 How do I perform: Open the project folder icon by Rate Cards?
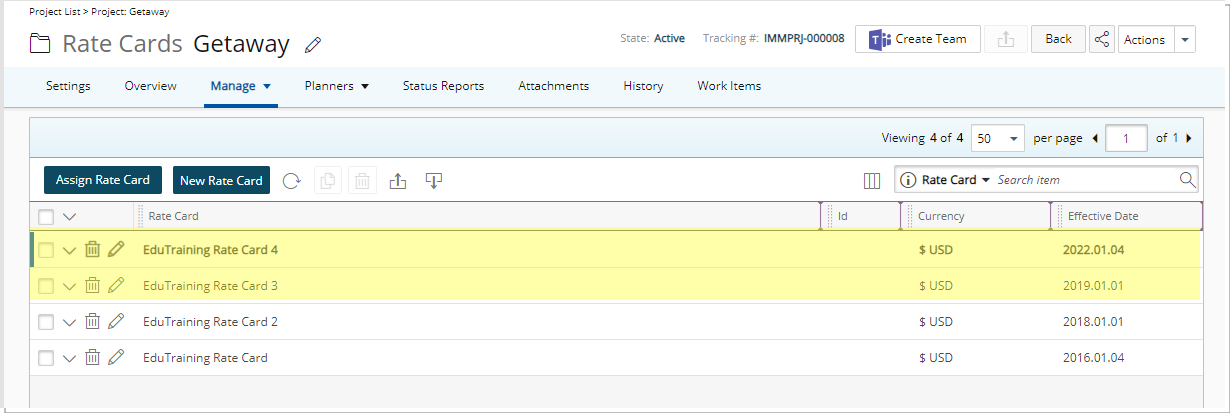point(40,44)
